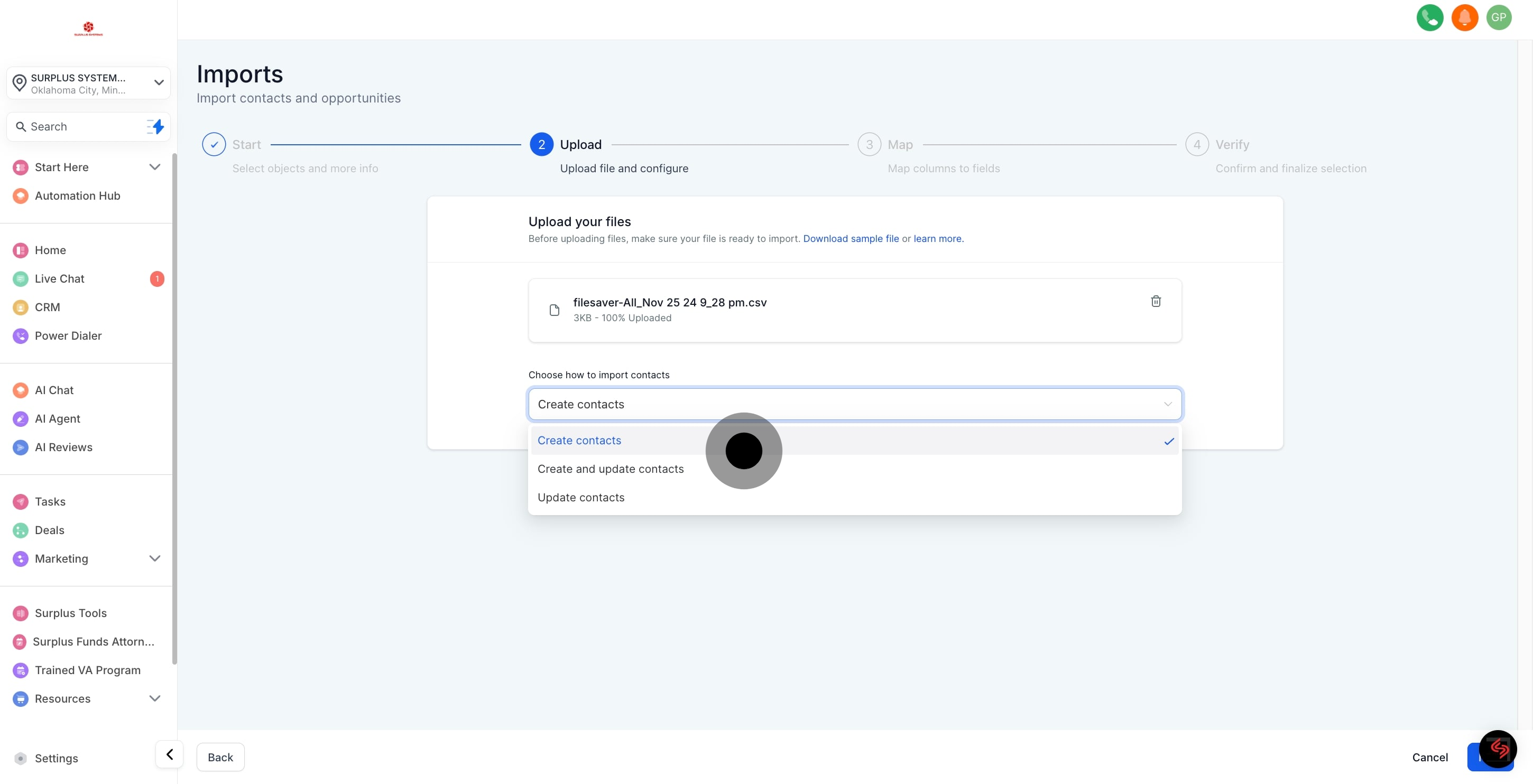Select the Tasks icon
Screen dimensions: 1533x784
point(20,501)
